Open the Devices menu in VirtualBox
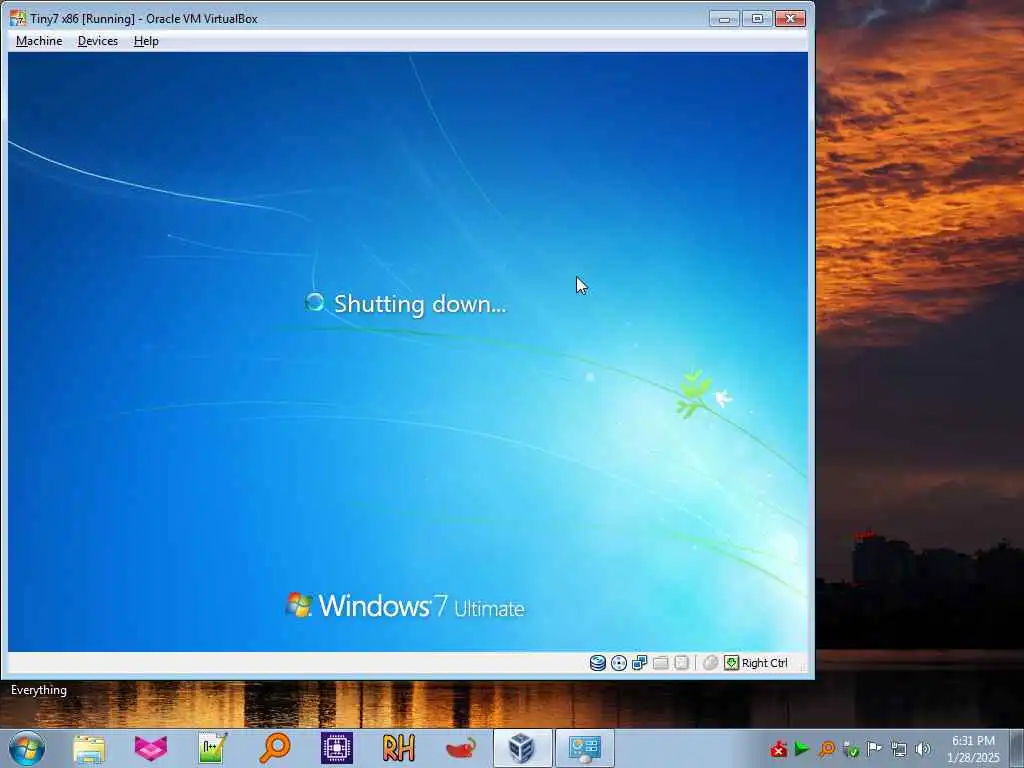1024x768 pixels. [x=98, y=41]
